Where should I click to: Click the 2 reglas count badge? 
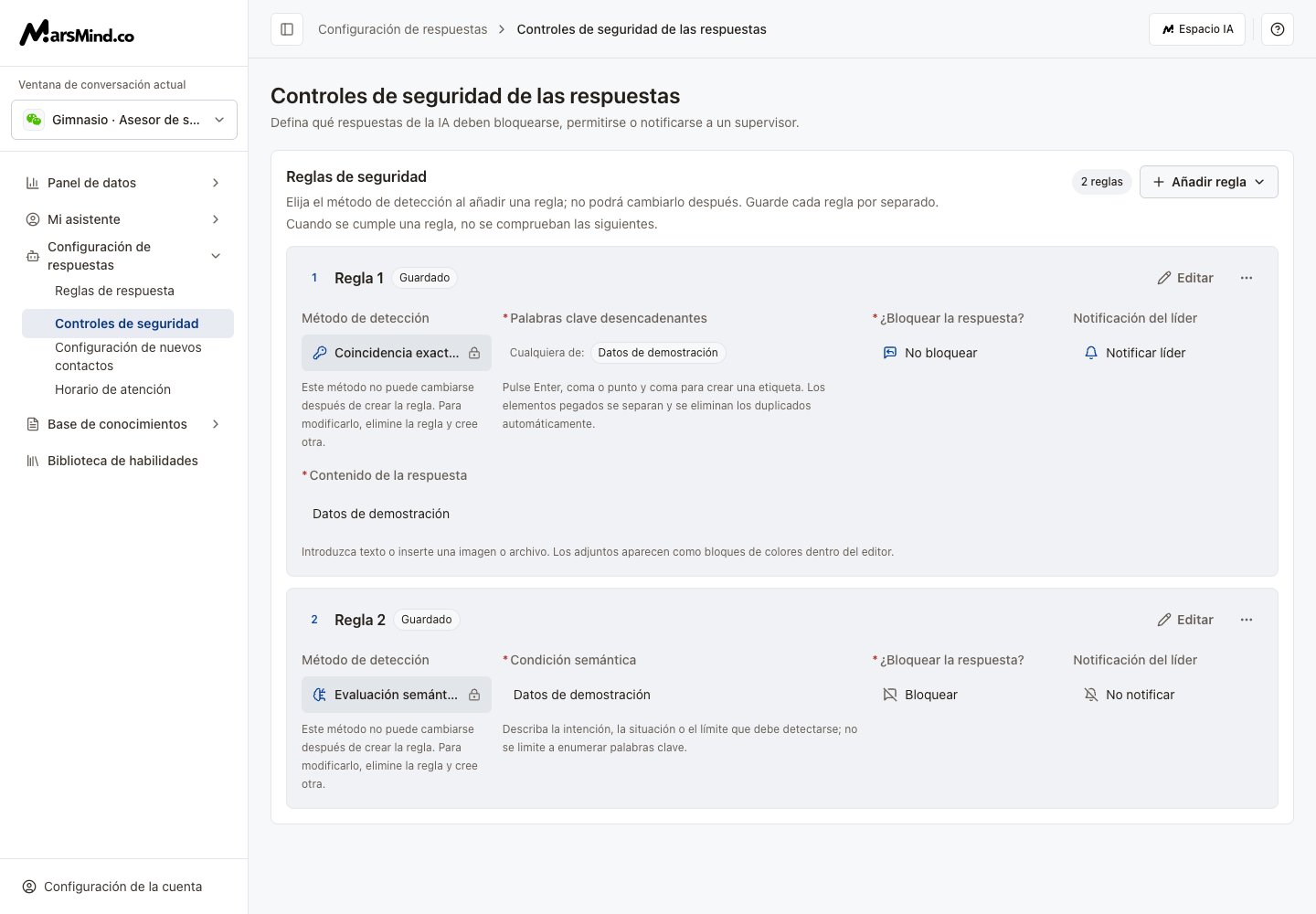tap(1102, 182)
